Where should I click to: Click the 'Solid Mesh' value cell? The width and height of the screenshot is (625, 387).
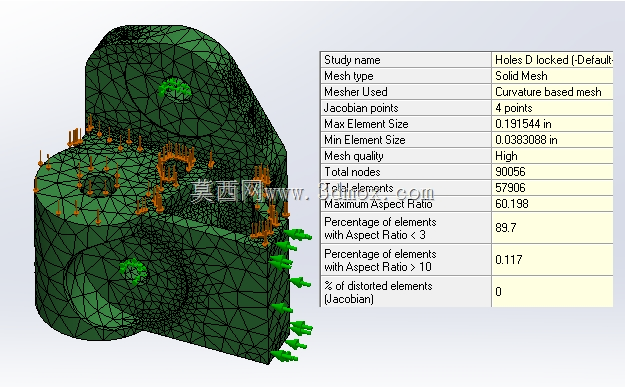click(x=552, y=76)
